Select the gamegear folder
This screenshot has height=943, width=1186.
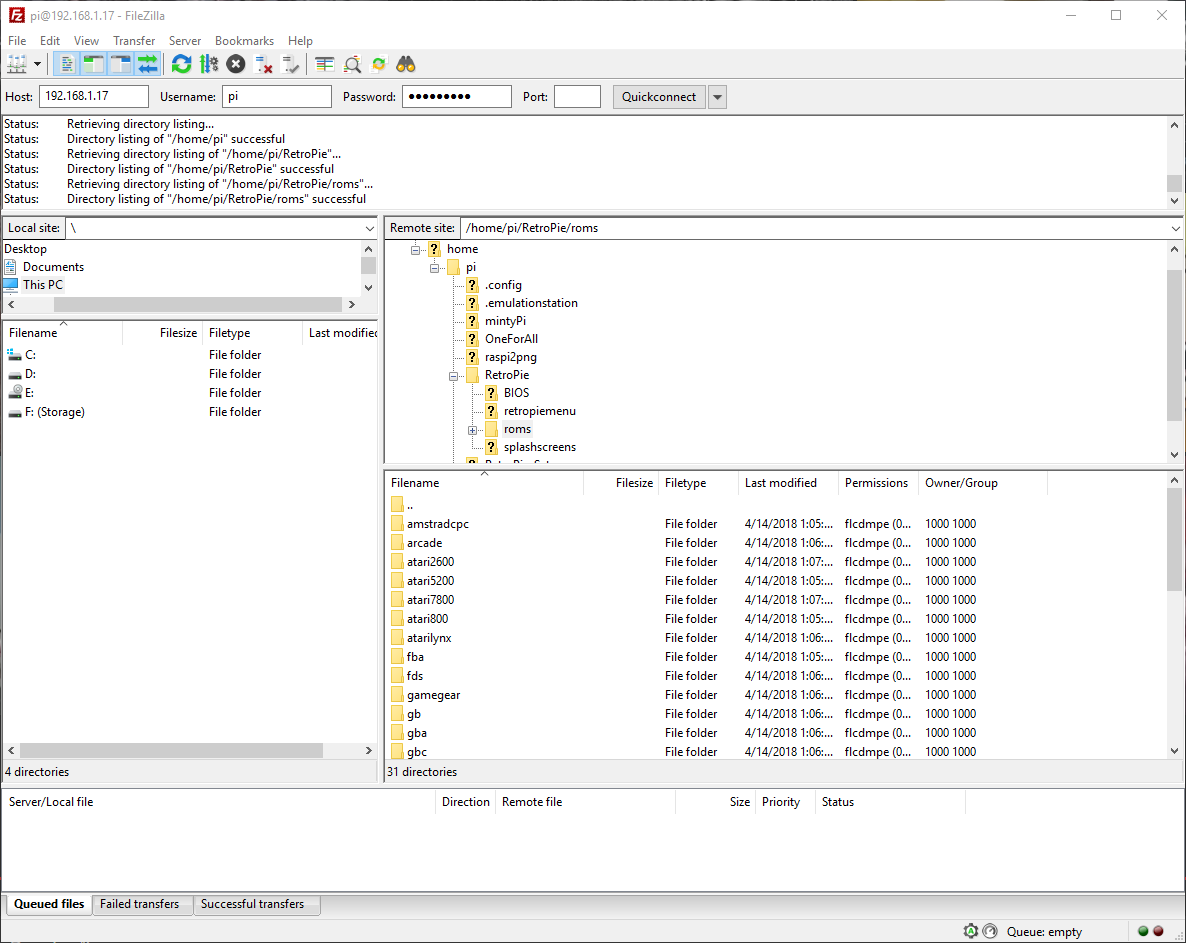click(x=433, y=695)
